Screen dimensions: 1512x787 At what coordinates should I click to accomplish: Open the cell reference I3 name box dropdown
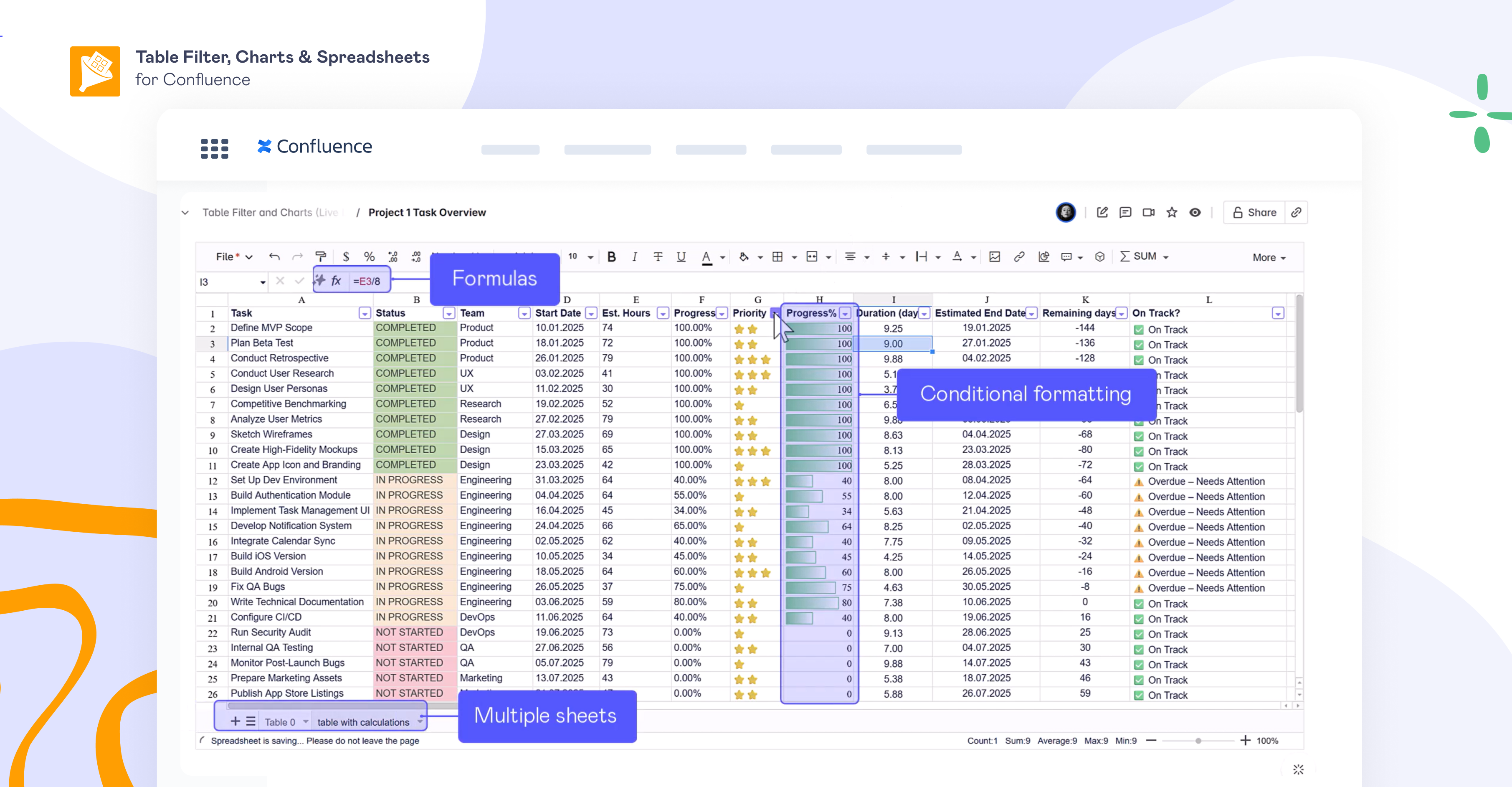262,282
